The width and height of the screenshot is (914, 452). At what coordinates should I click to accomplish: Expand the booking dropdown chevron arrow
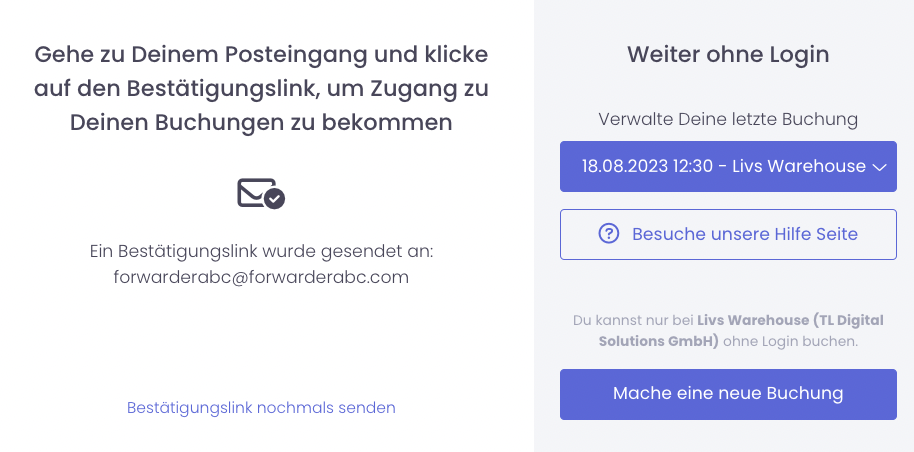(880, 168)
